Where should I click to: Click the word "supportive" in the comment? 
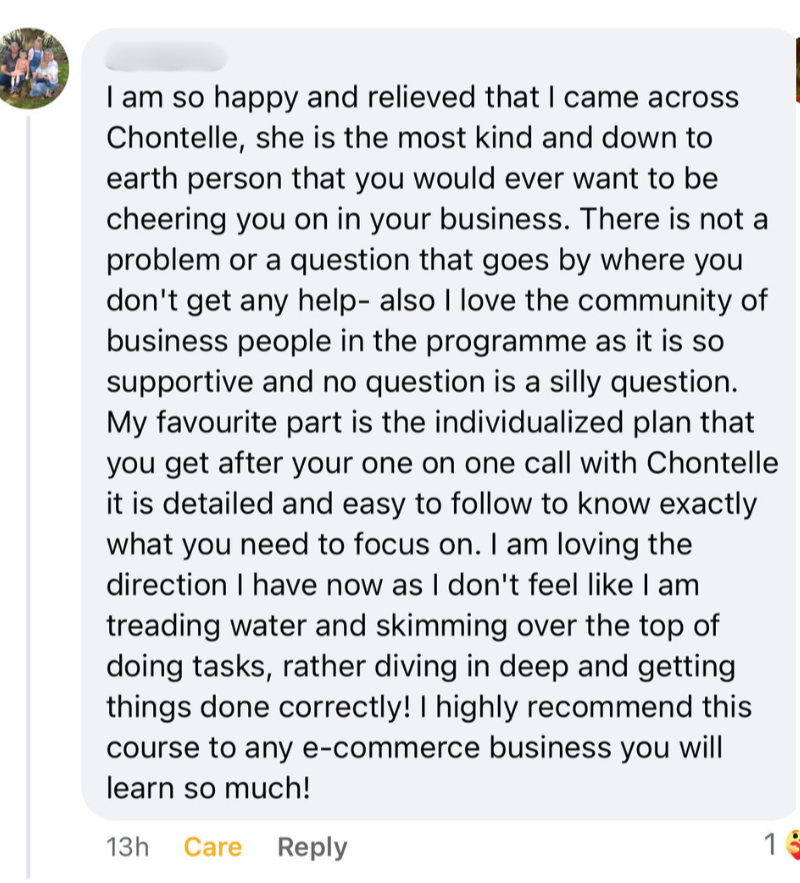pos(180,382)
